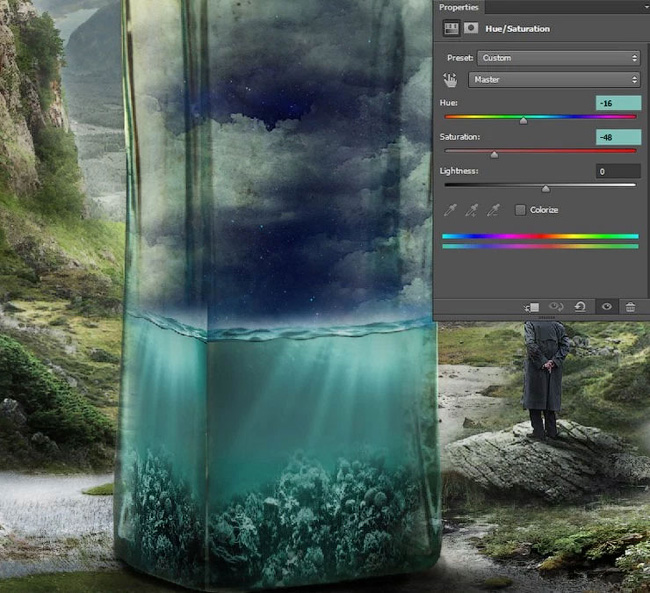
Task: Focus the Saturation value field showing -48
Action: (x=618, y=137)
